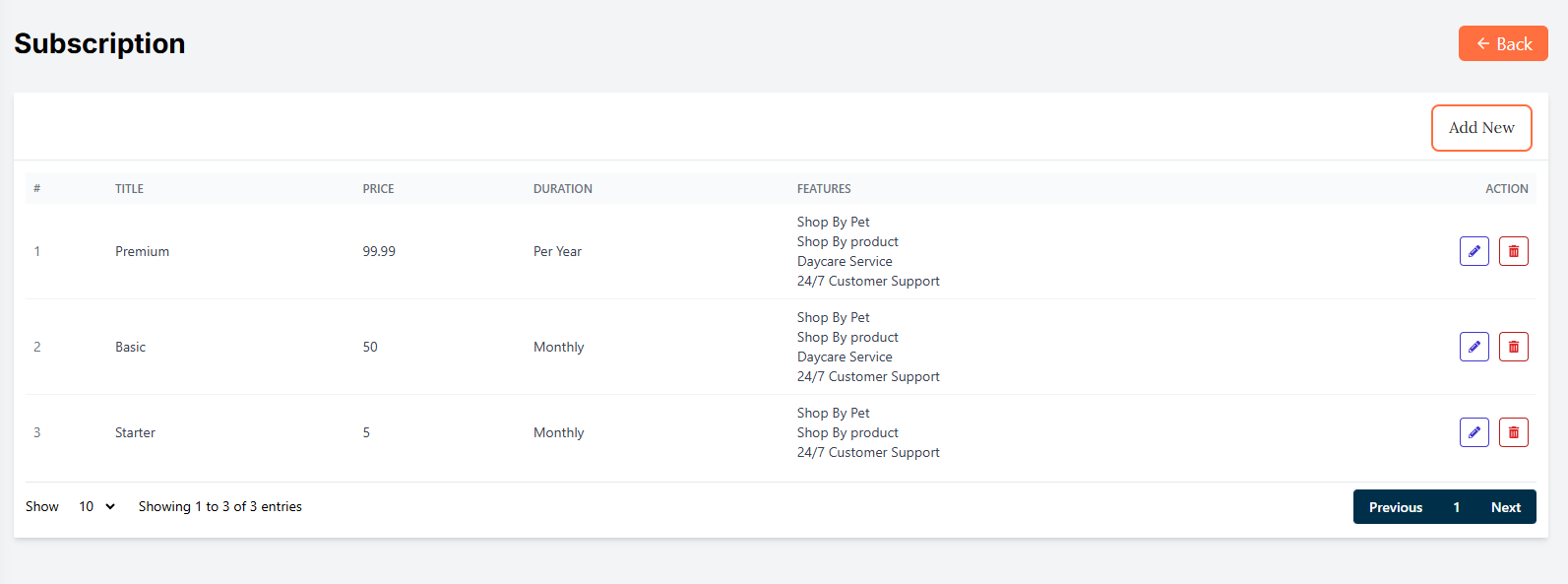Screen dimensions: 1568x584
Task: Open the Show entries count dropdown
Action: pyautogui.click(x=96, y=506)
